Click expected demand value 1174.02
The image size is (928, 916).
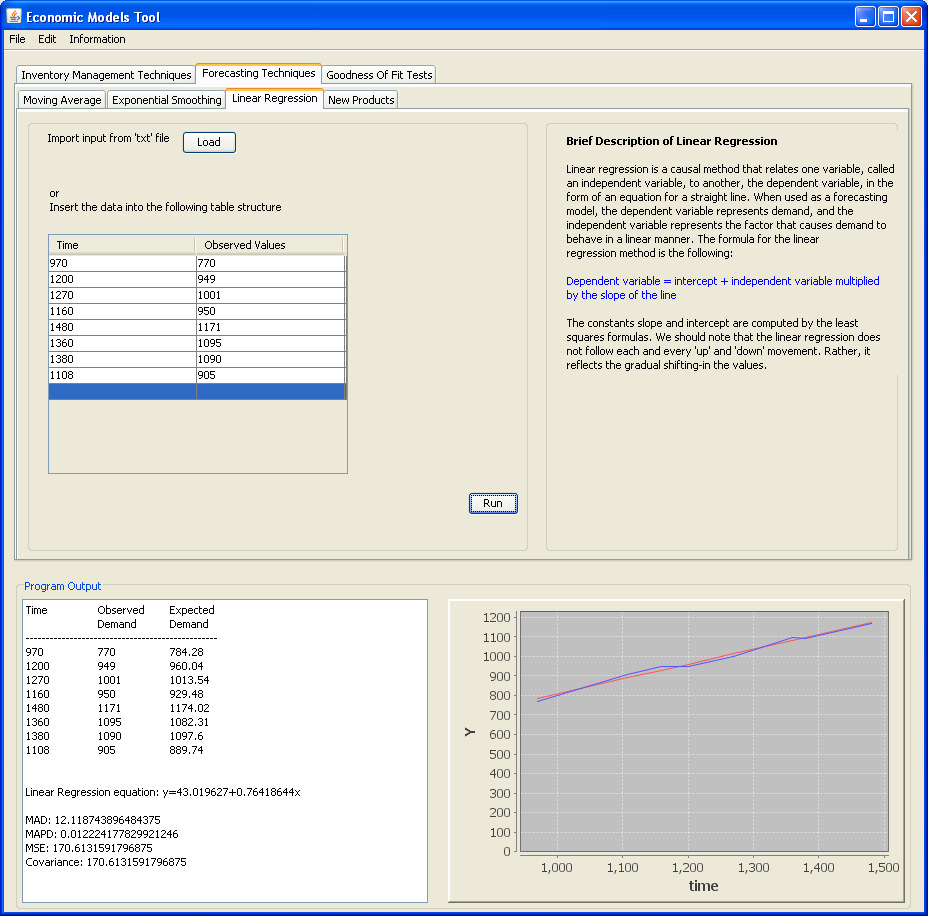tap(189, 708)
